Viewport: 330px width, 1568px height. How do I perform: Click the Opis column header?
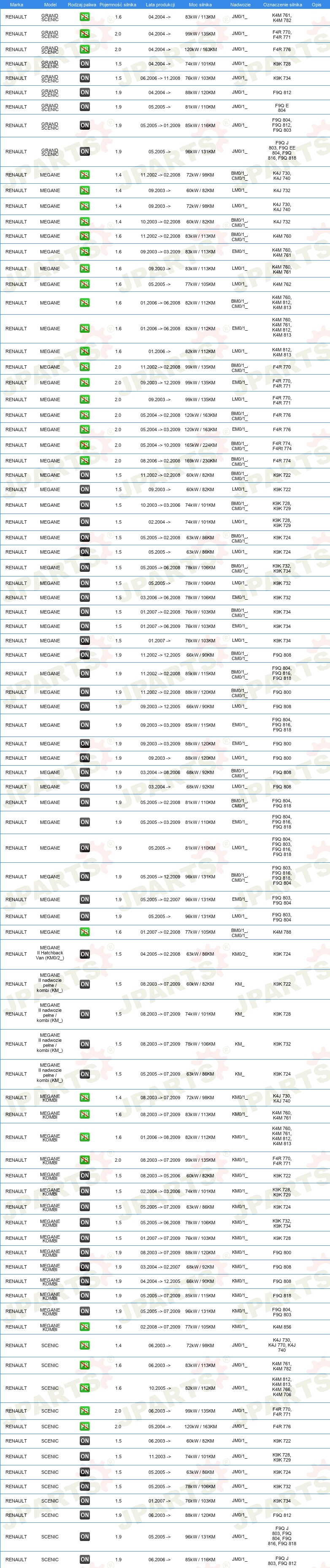pyautogui.click(x=316, y=4)
